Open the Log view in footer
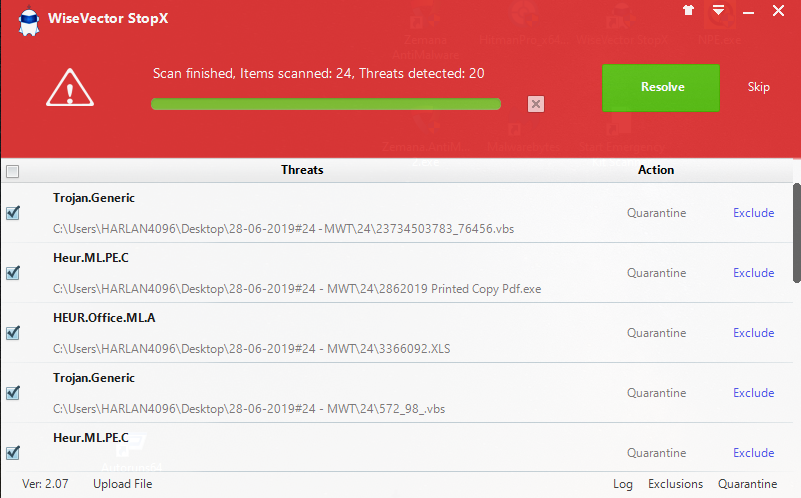This screenshot has width=801, height=498. 623,484
